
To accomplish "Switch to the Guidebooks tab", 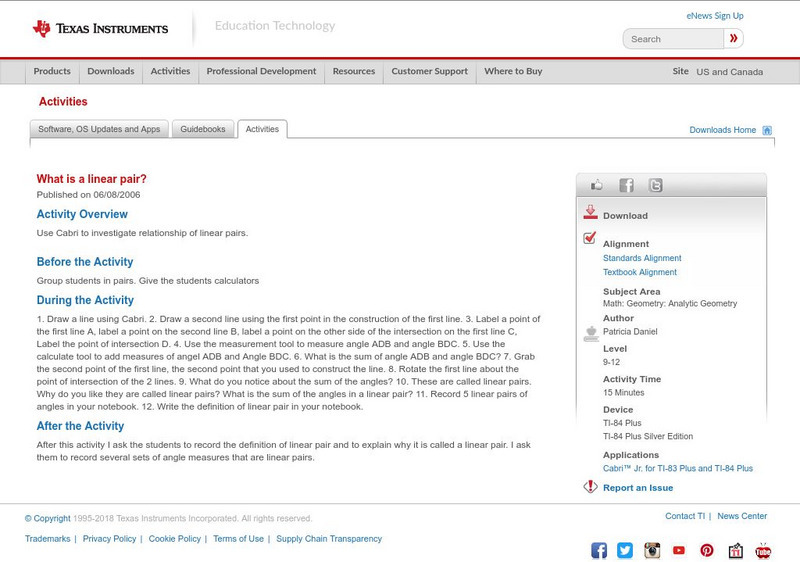I will point(203,129).
